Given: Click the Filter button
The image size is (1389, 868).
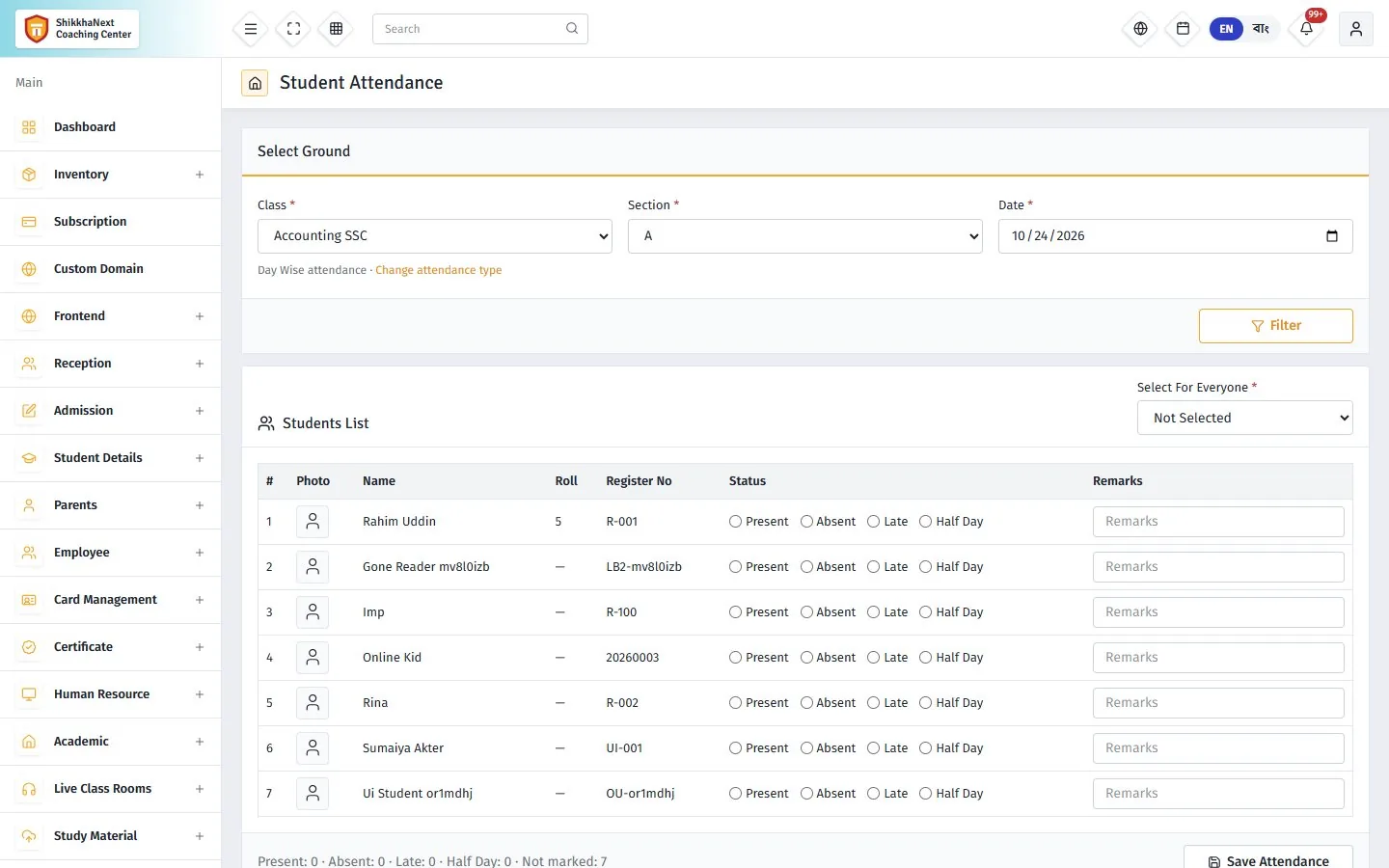Looking at the screenshot, I should pyautogui.click(x=1276, y=326).
